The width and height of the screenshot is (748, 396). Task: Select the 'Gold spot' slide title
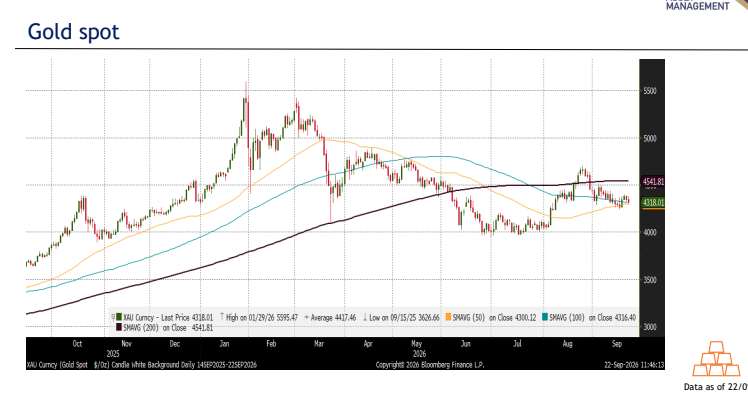[x=73, y=31]
